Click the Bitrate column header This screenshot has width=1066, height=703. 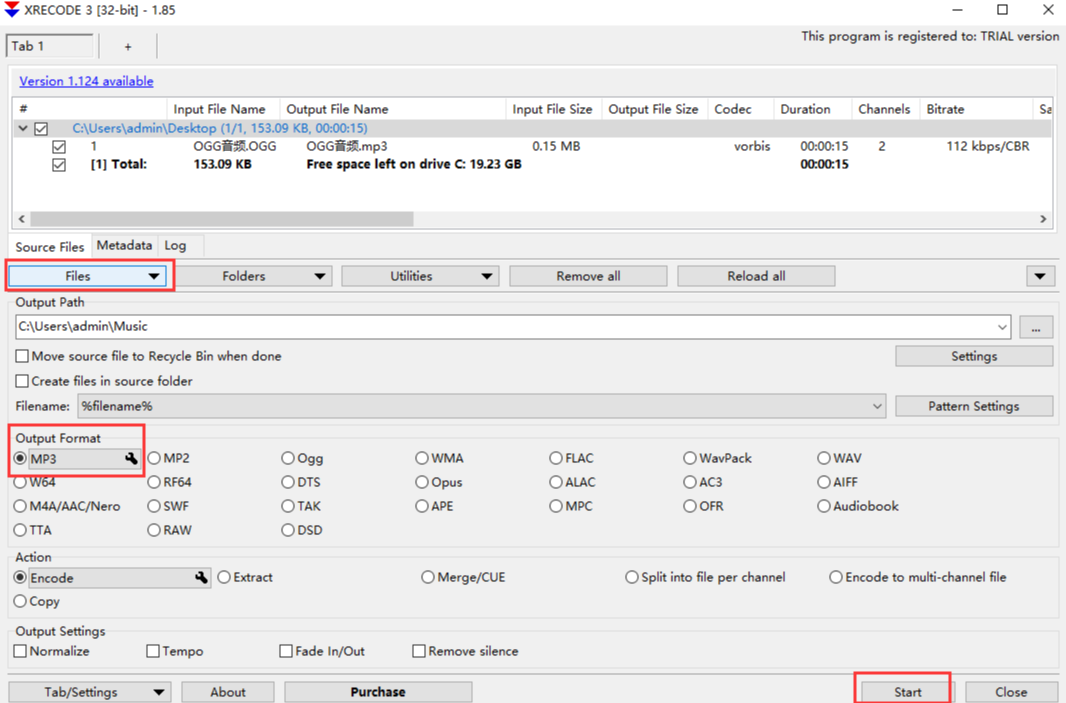[976, 109]
